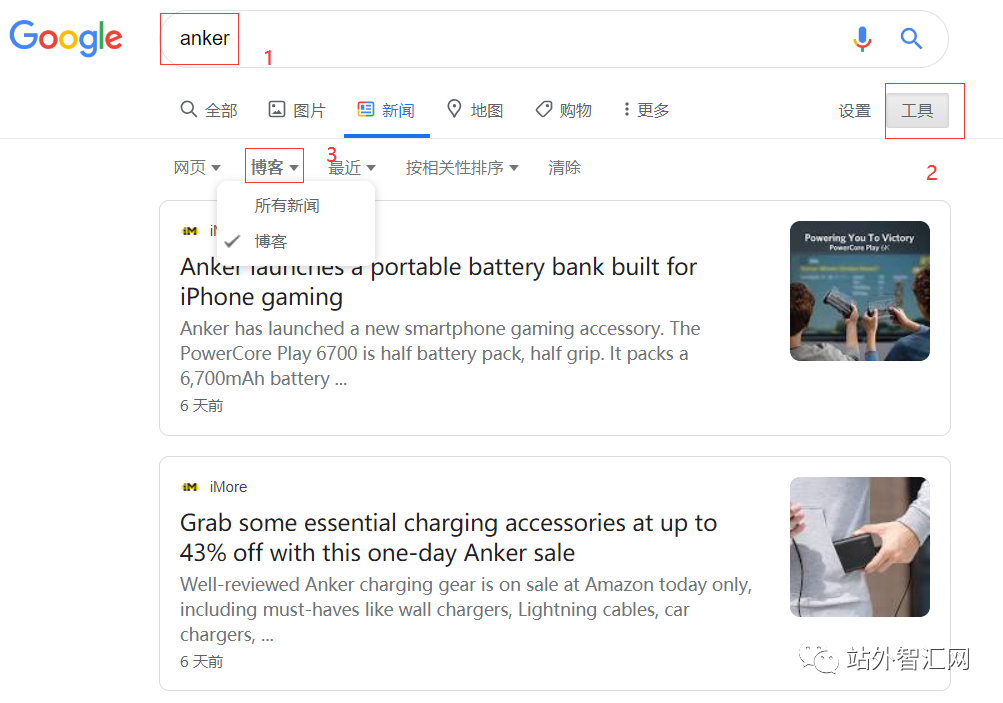
Task: Open the 地图 tab
Action: (x=475, y=110)
